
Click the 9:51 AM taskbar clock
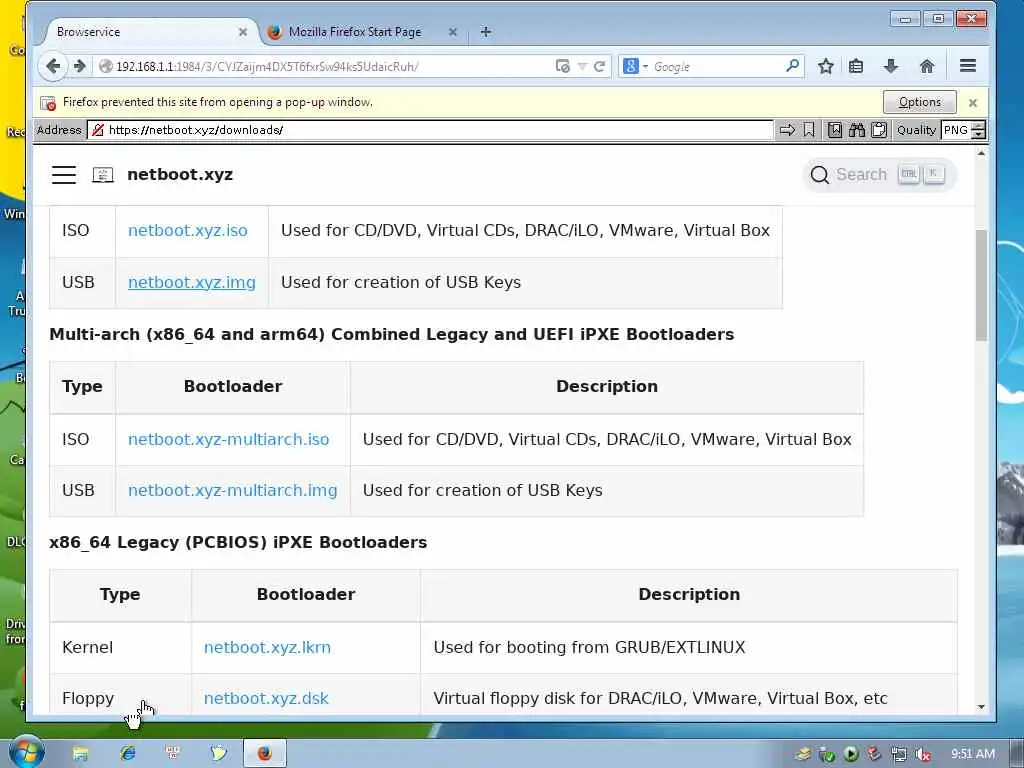point(973,754)
